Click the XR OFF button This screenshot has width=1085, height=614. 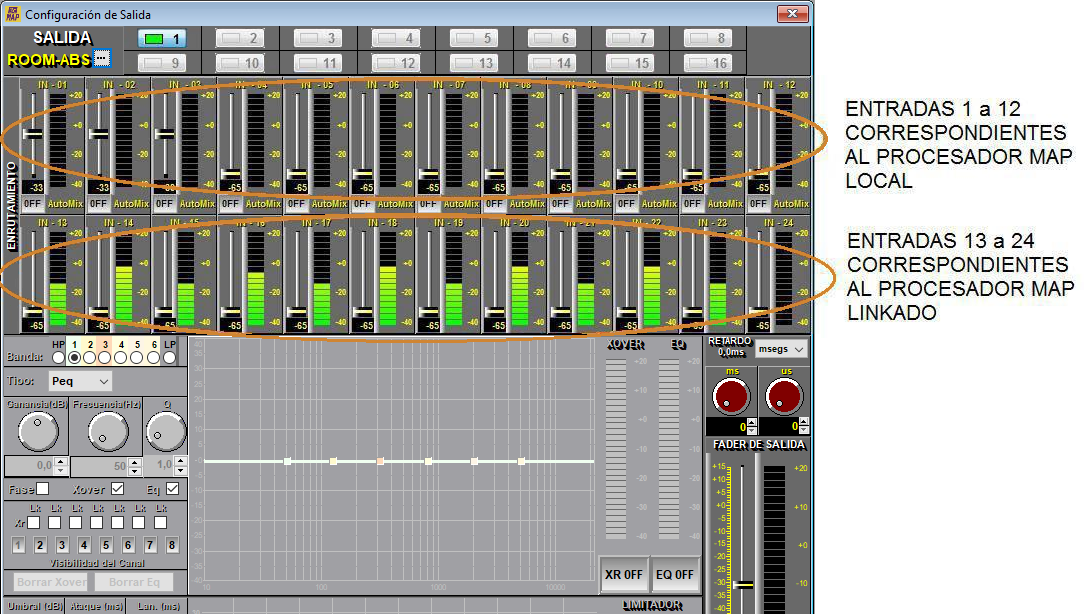click(624, 575)
